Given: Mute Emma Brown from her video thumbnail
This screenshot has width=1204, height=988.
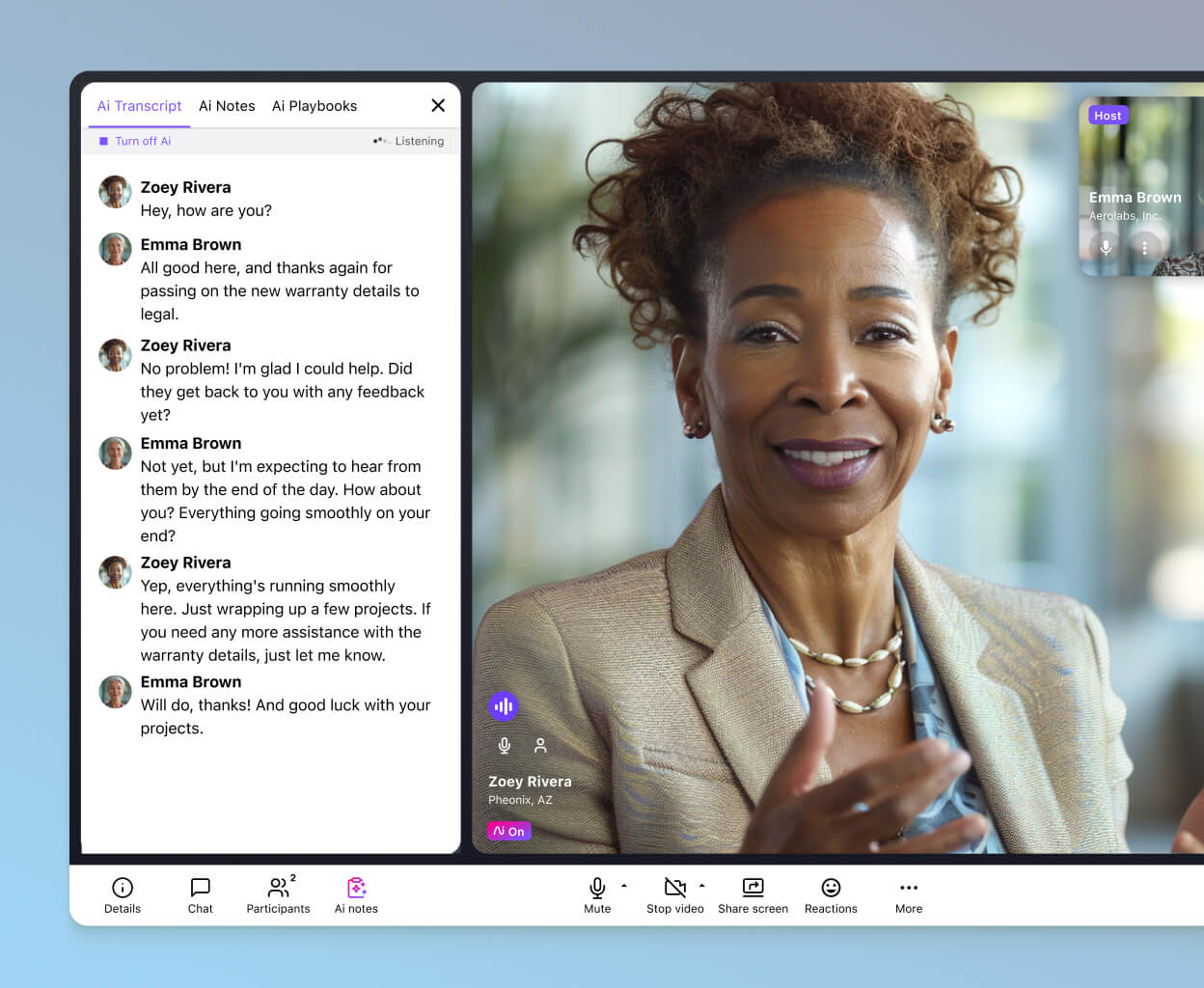Looking at the screenshot, I should pyautogui.click(x=1104, y=247).
